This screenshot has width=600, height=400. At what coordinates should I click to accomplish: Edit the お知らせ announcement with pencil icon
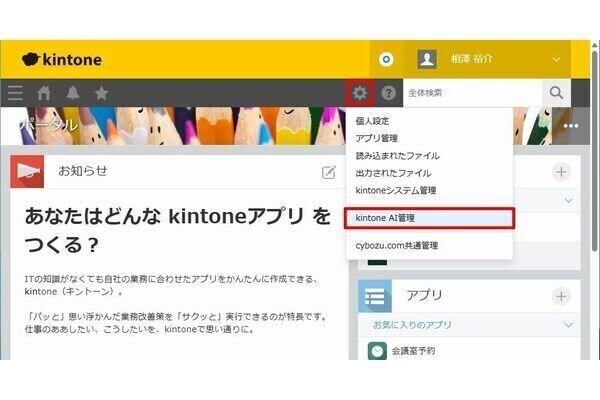click(328, 172)
